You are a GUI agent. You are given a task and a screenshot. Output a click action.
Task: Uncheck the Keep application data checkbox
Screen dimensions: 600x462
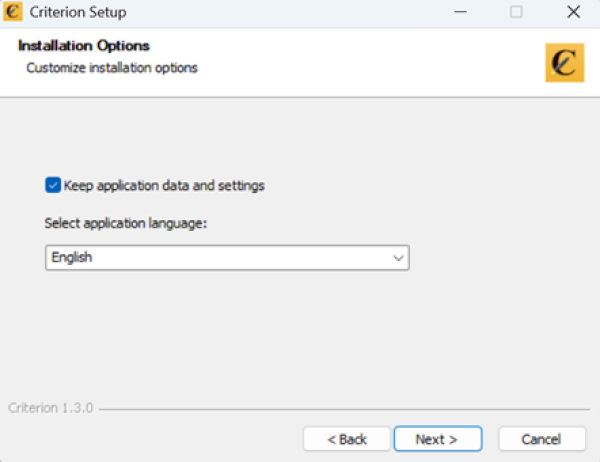coord(53,185)
